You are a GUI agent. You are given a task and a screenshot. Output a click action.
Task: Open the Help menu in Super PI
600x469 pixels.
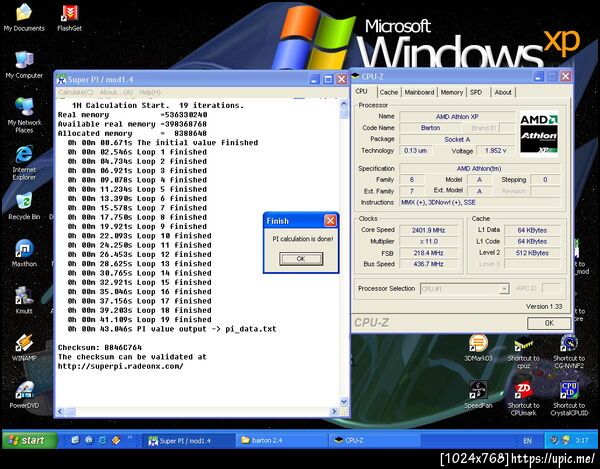(x=150, y=92)
